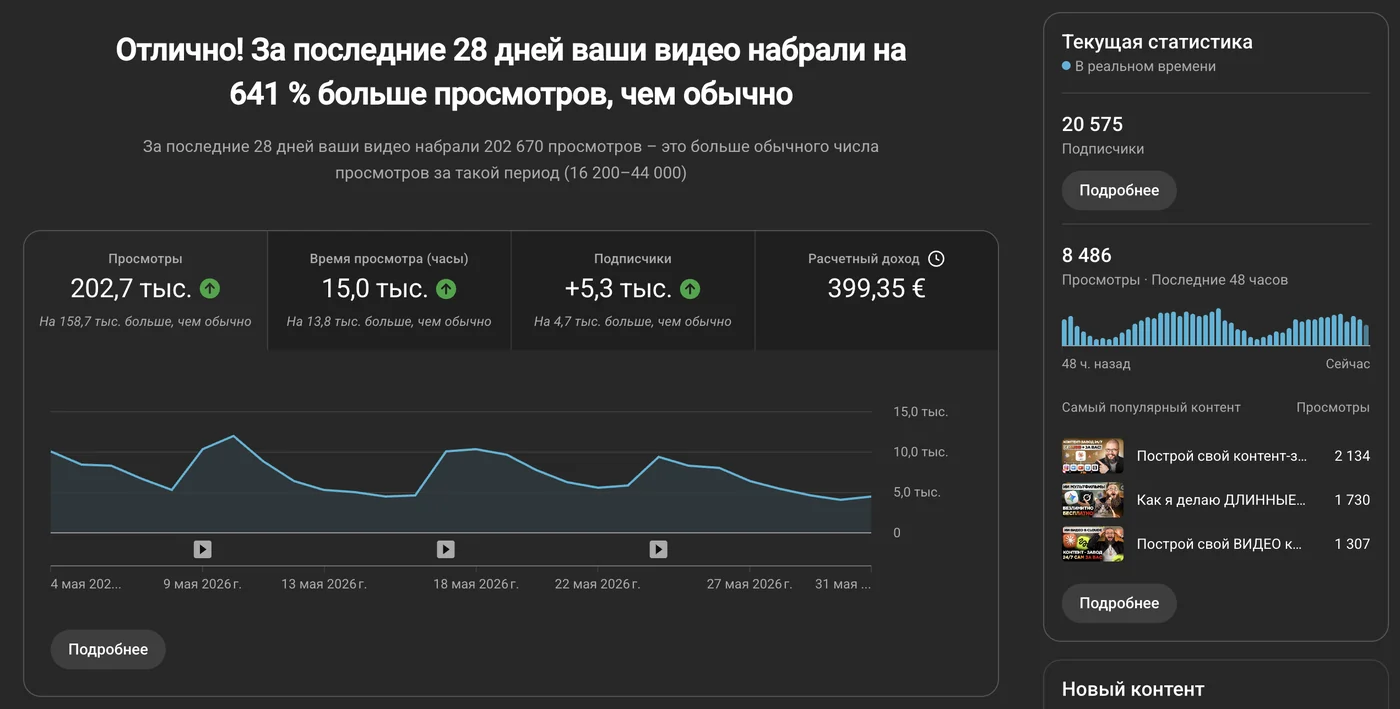This screenshot has height=709, width=1400.
Task: Click video marker near 27 мая 2026
Action: click(658, 549)
